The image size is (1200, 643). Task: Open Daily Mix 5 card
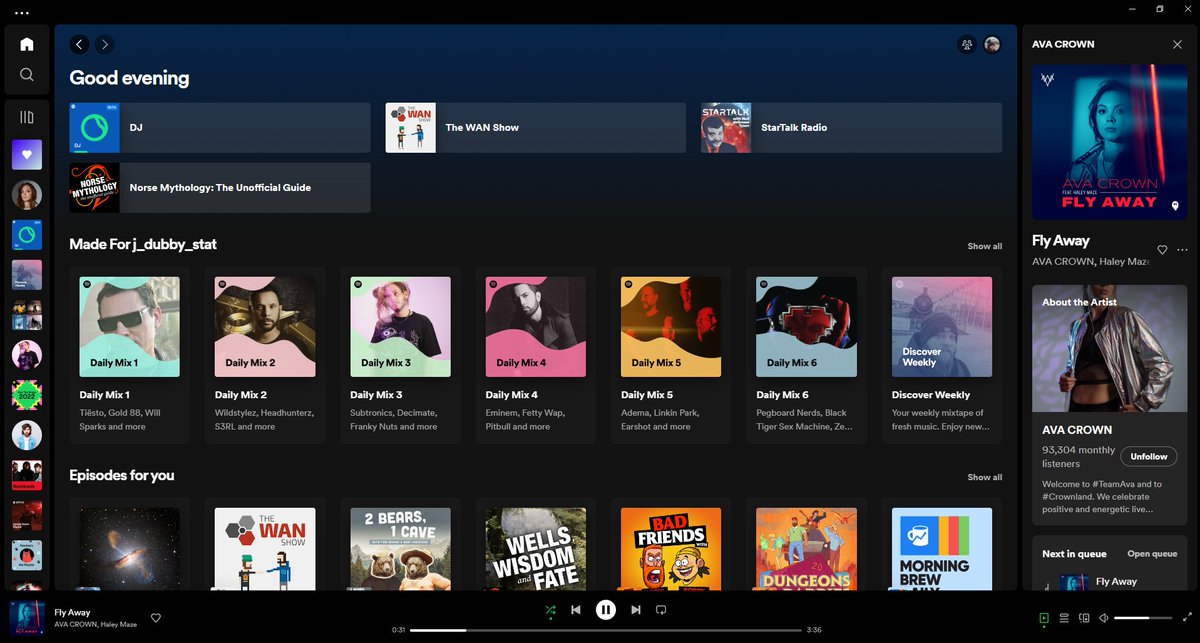tap(671, 355)
